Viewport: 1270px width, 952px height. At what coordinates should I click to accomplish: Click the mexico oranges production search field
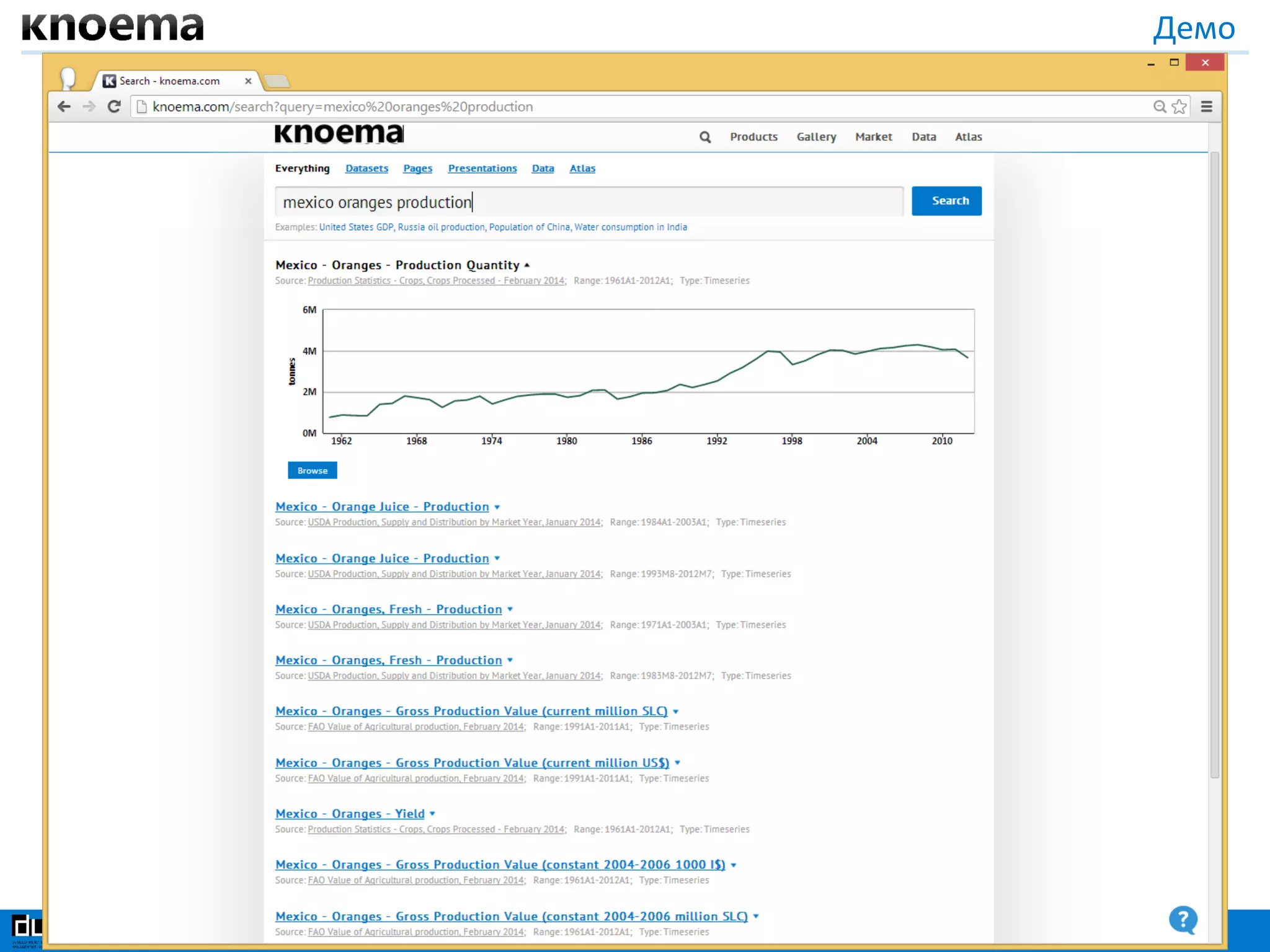coord(588,202)
